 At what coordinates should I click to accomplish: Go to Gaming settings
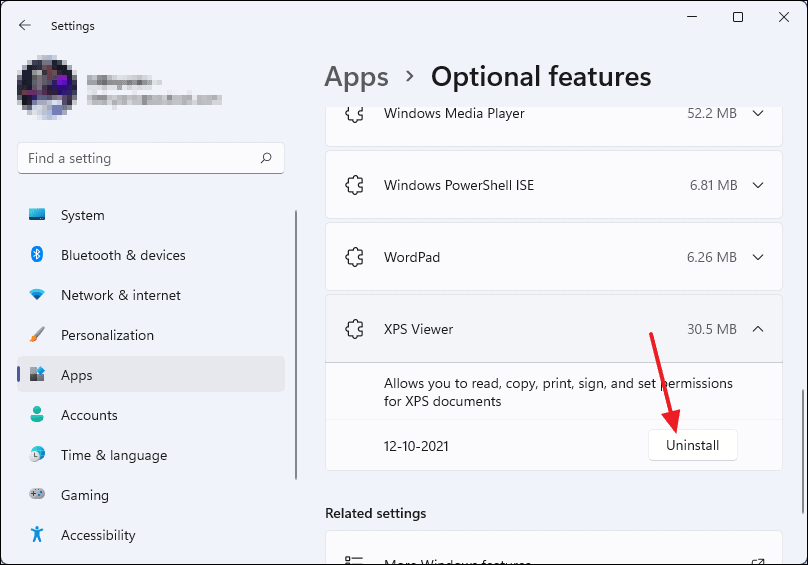150,495
